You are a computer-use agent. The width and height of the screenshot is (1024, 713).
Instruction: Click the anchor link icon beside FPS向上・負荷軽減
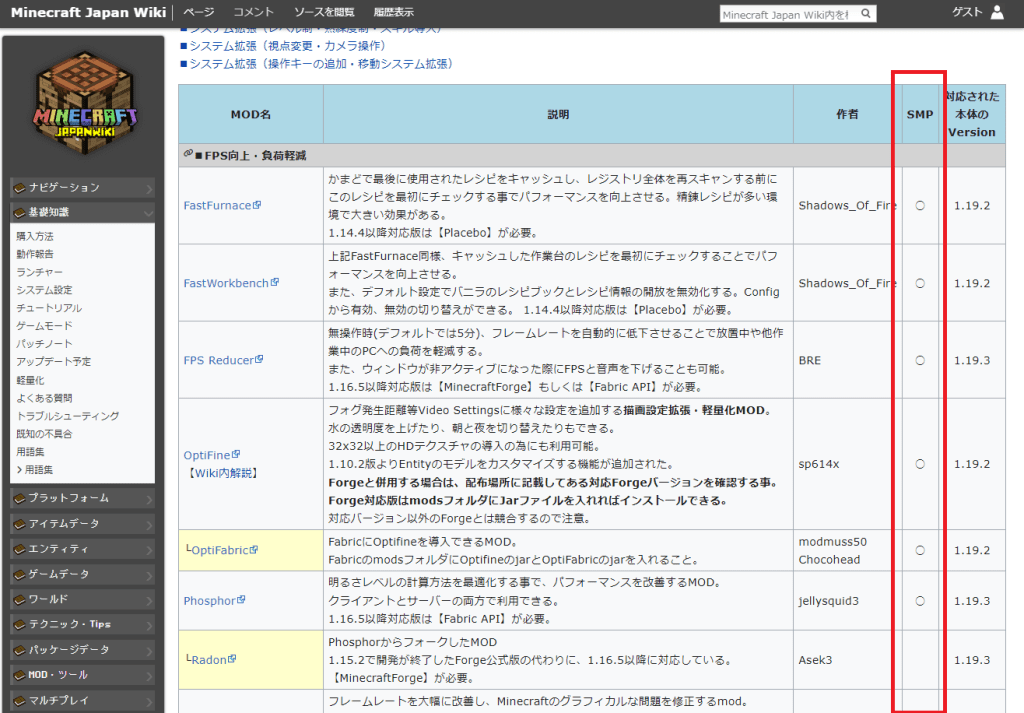coord(188,153)
